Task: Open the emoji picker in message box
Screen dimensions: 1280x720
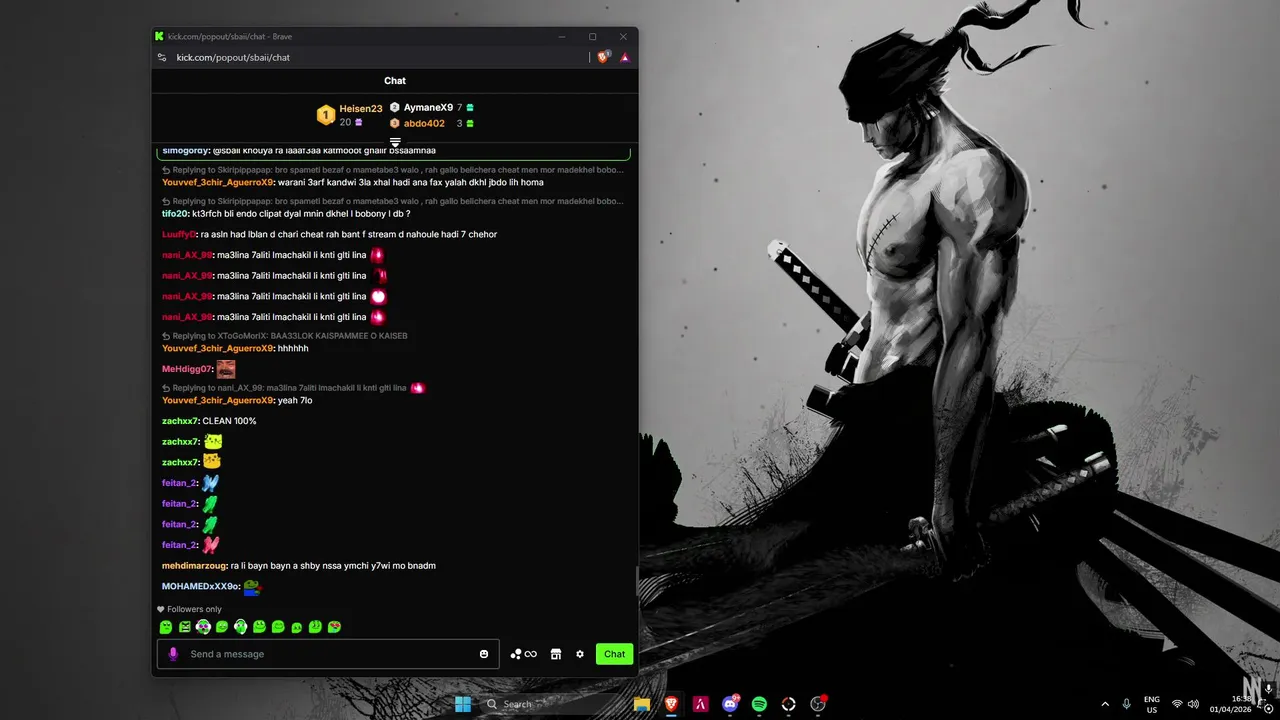Action: (484, 654)
